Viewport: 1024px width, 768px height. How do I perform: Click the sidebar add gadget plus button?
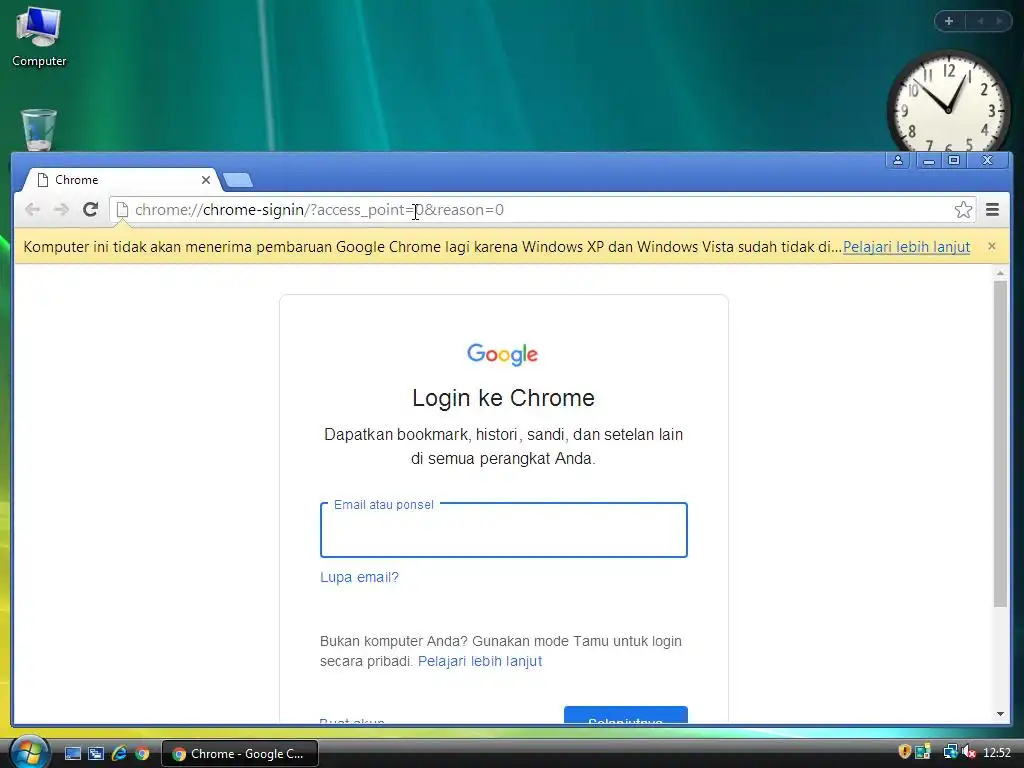(x=949, y=21)
